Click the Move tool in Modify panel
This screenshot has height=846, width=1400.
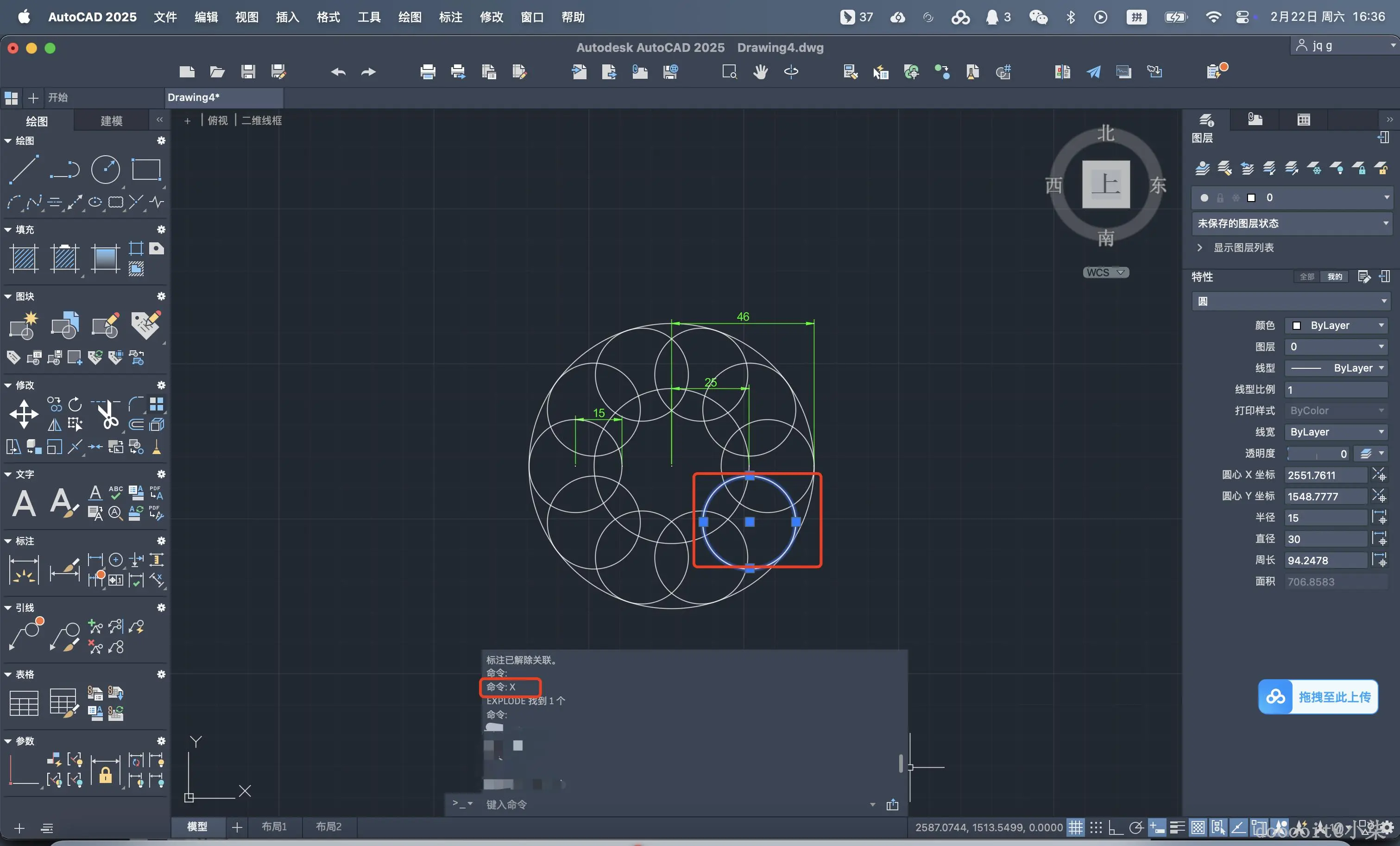pos(24,414)
